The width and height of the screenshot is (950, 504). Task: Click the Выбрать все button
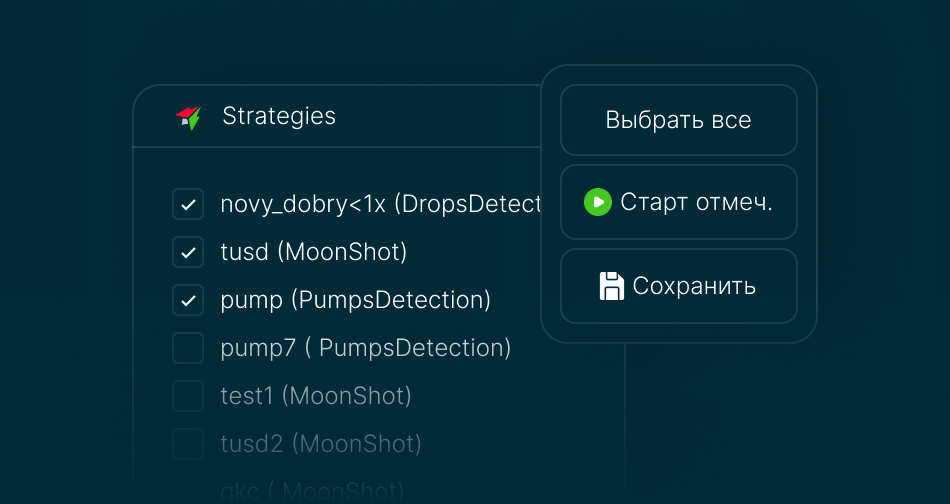[x=679, y=120]
